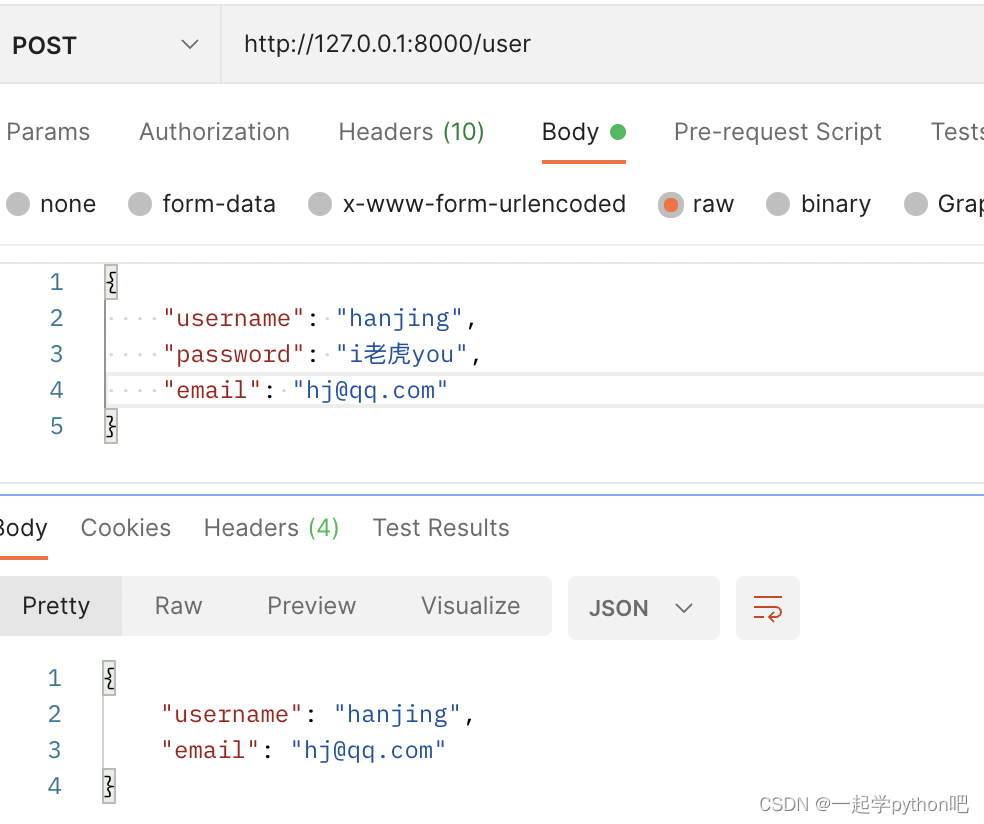Click the request URL input field

(x=600, y=44)
